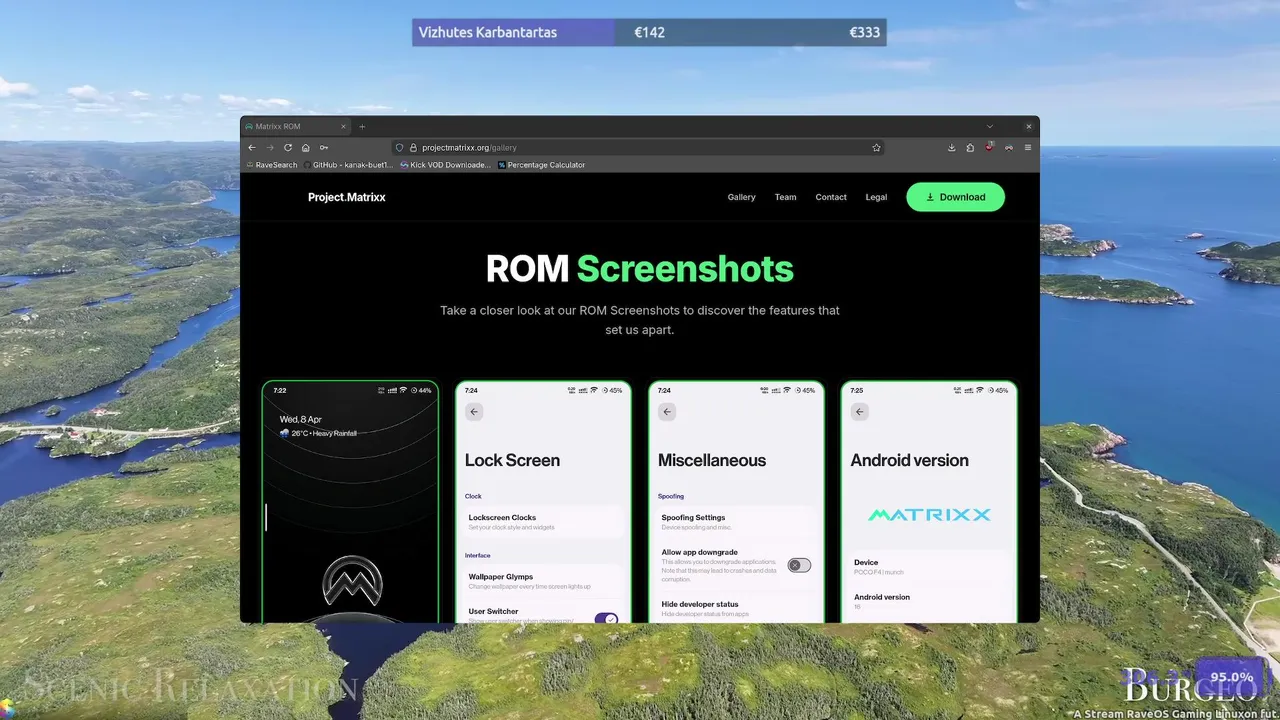Click the Lockscreen Clocks row
Image resolution: width=1280 pixels, height=720 pixels.
543,522
